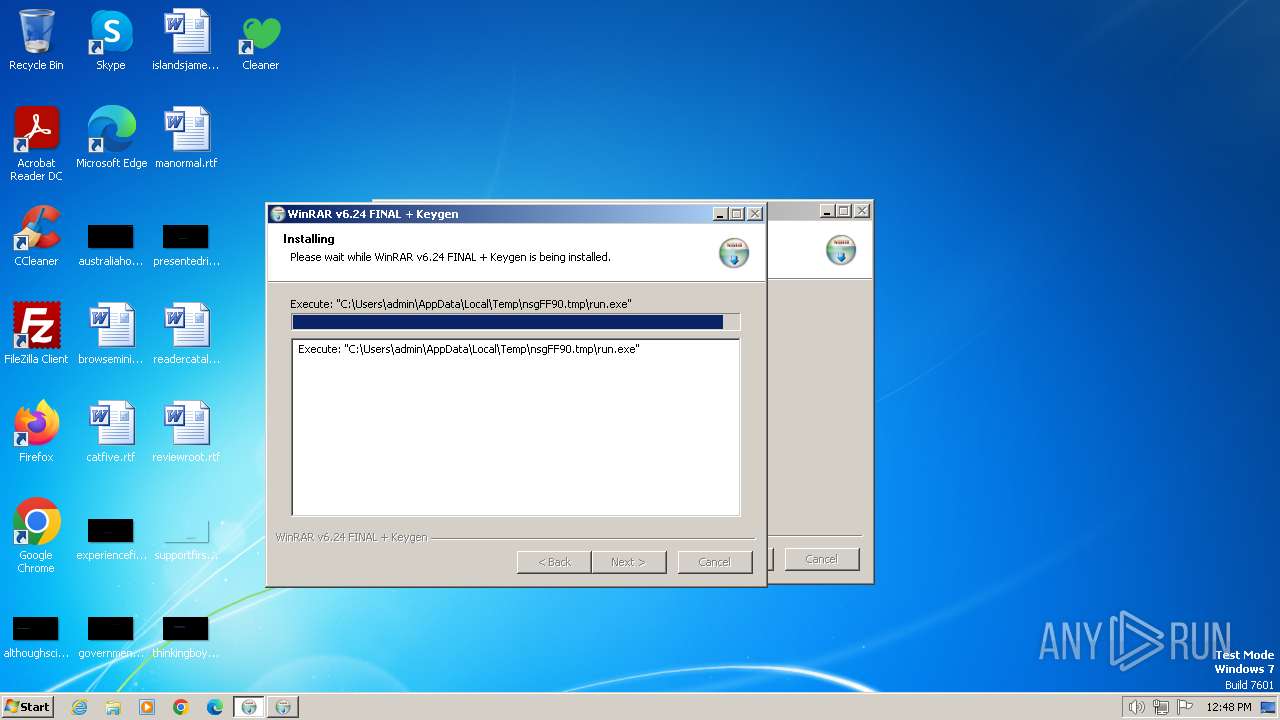Click the disabled Back button
Viewport: 1280px width, 720px height.
pyautogui.click(x=554, y=562)
